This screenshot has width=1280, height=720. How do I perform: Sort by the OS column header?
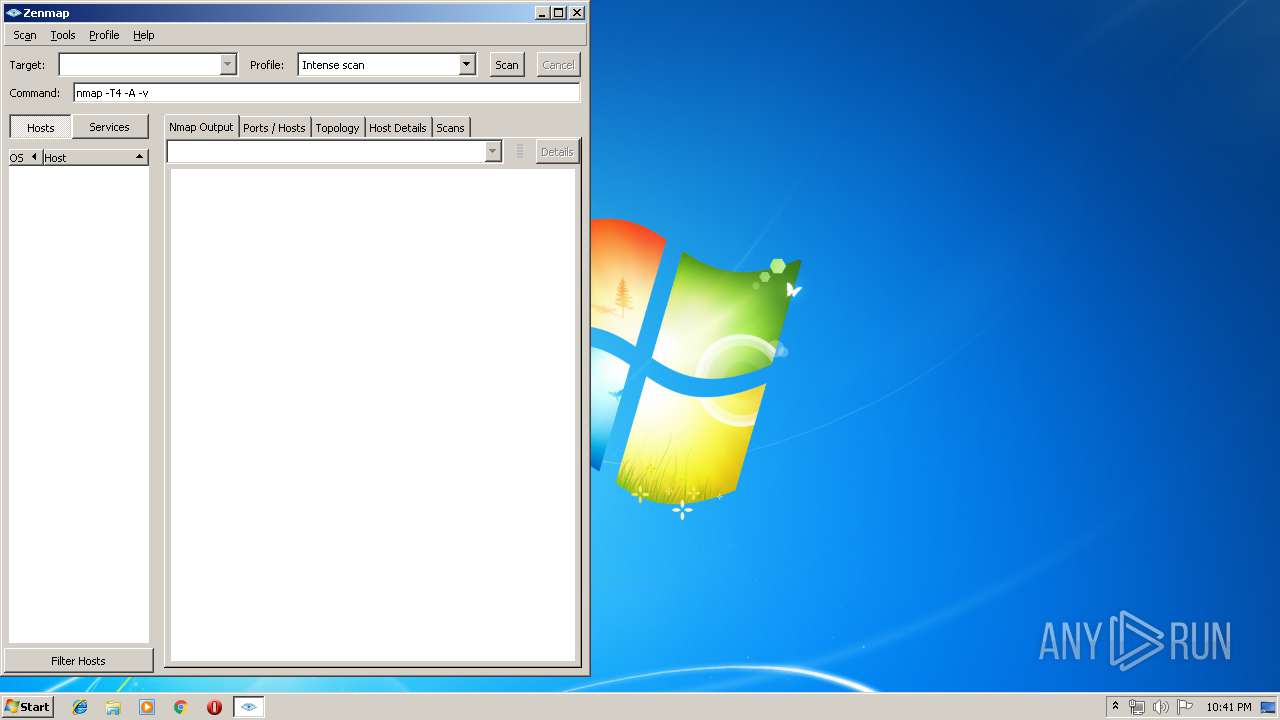click(25, 157)
